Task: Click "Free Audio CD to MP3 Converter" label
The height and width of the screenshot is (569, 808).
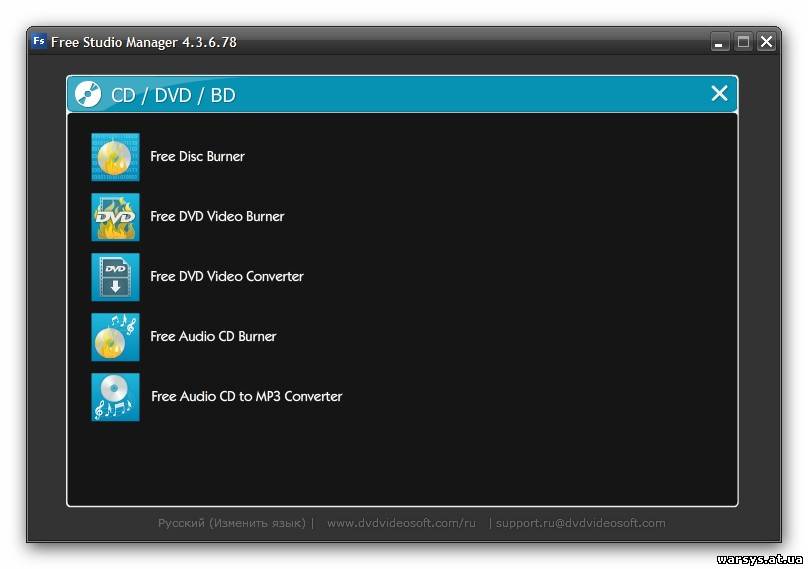Action: coord(247,396)
